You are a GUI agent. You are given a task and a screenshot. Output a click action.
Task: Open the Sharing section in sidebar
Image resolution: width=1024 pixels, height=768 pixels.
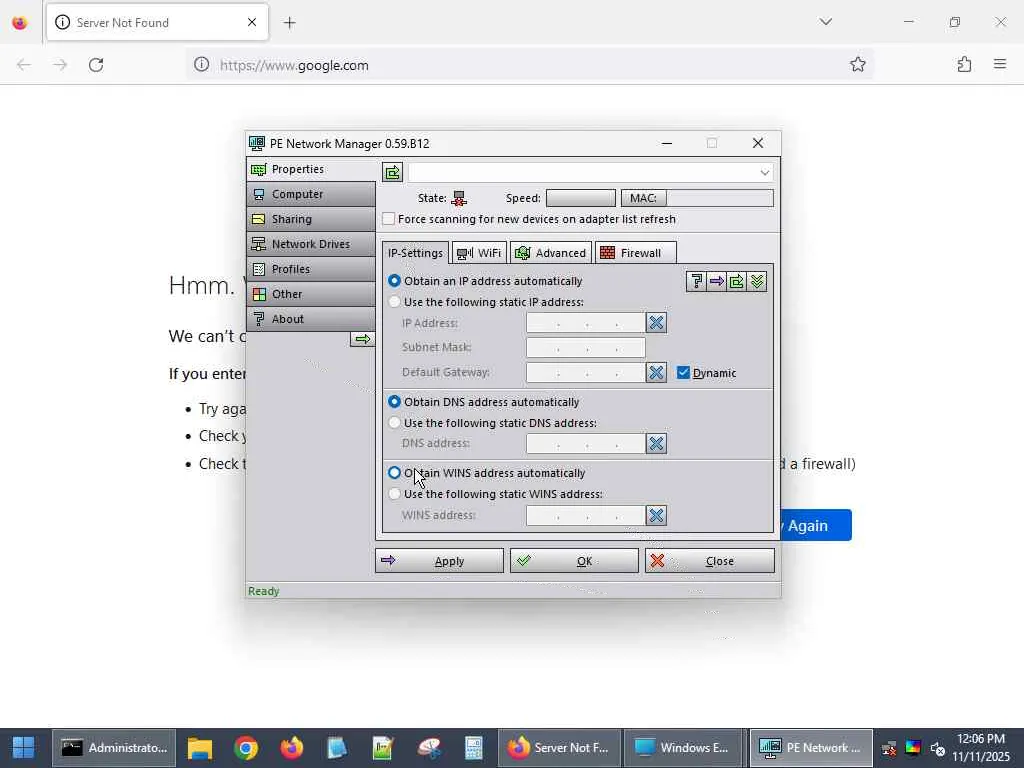[311, 219]
